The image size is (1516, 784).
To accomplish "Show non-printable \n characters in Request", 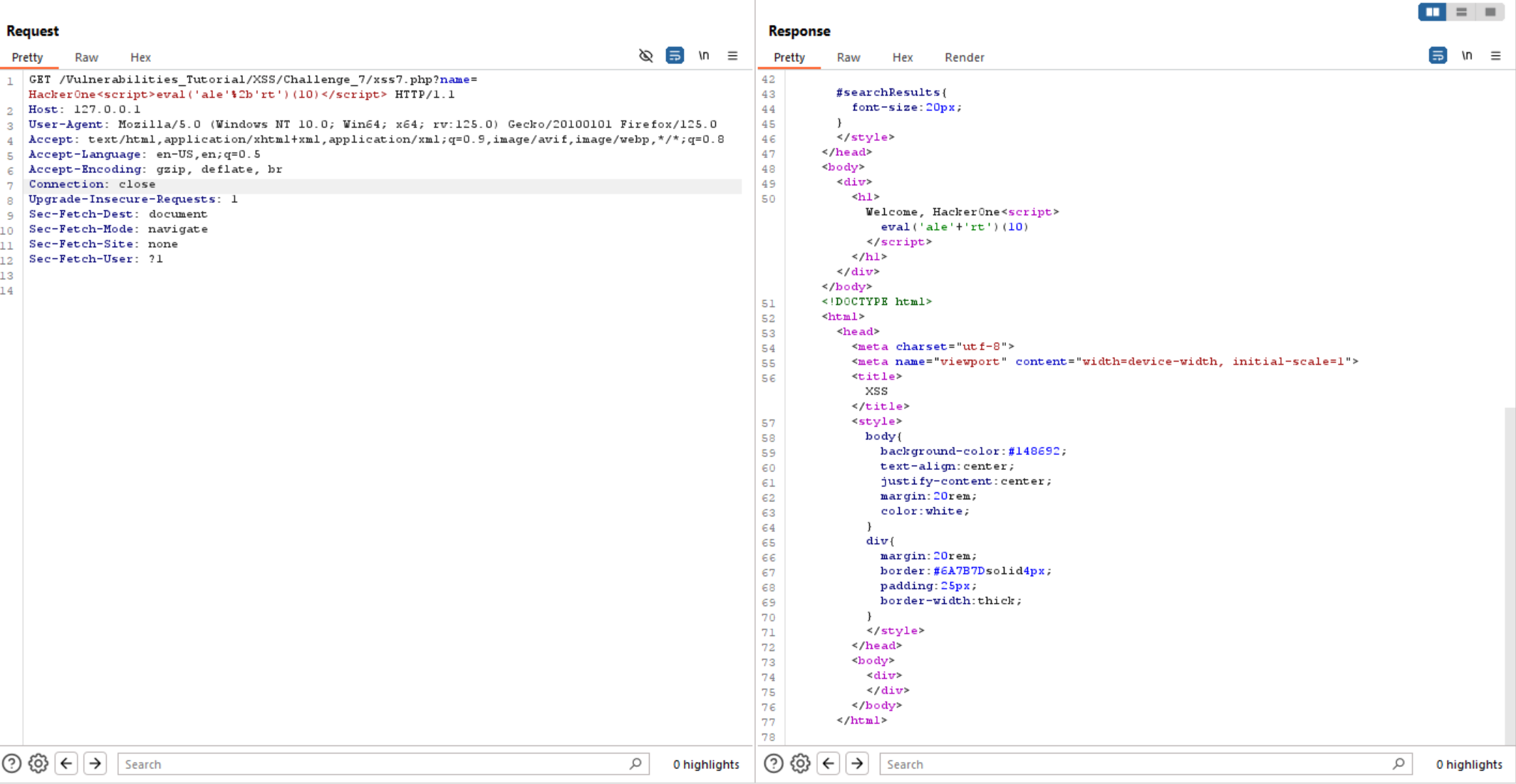I will pos(704,56).
